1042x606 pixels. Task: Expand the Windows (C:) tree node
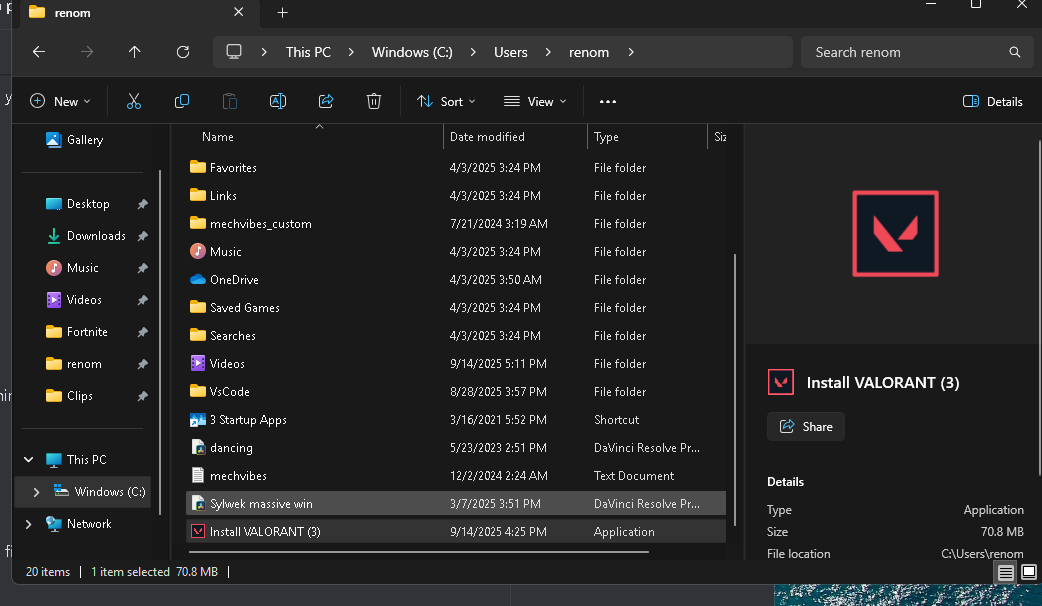pyautogui.click(x=37, y=492)
